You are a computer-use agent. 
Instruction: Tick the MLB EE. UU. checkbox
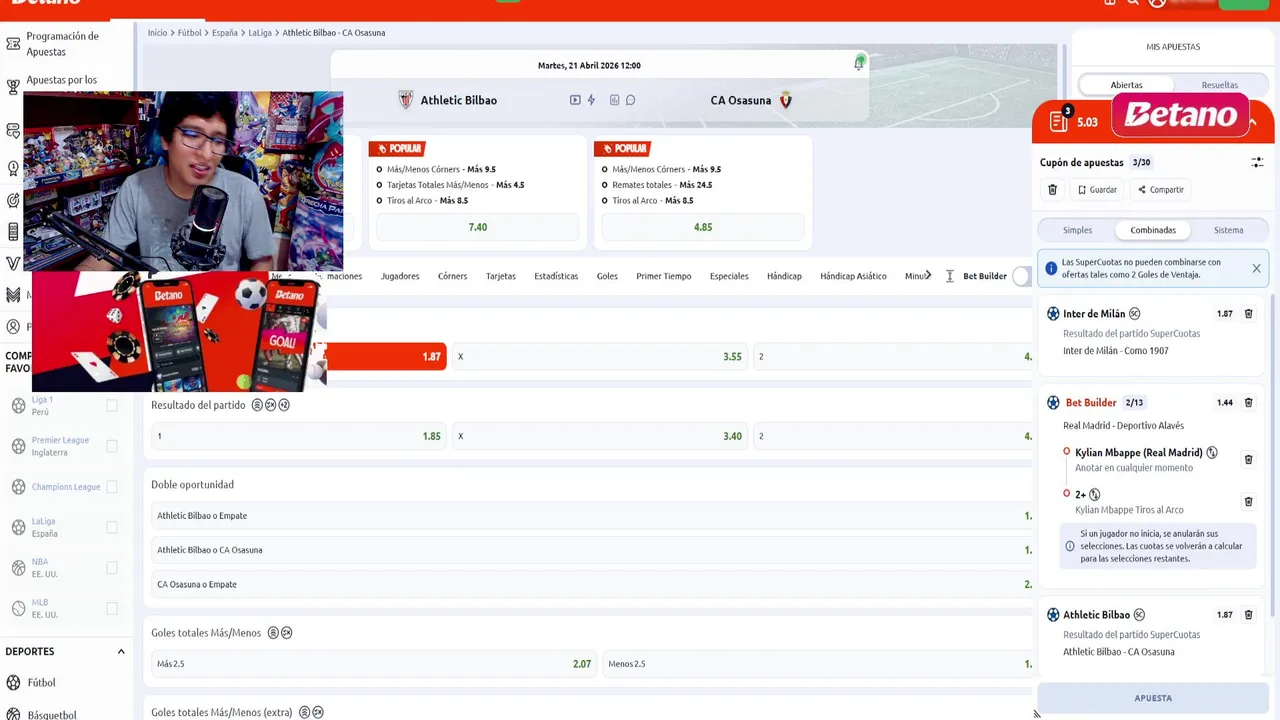[112, 608]
